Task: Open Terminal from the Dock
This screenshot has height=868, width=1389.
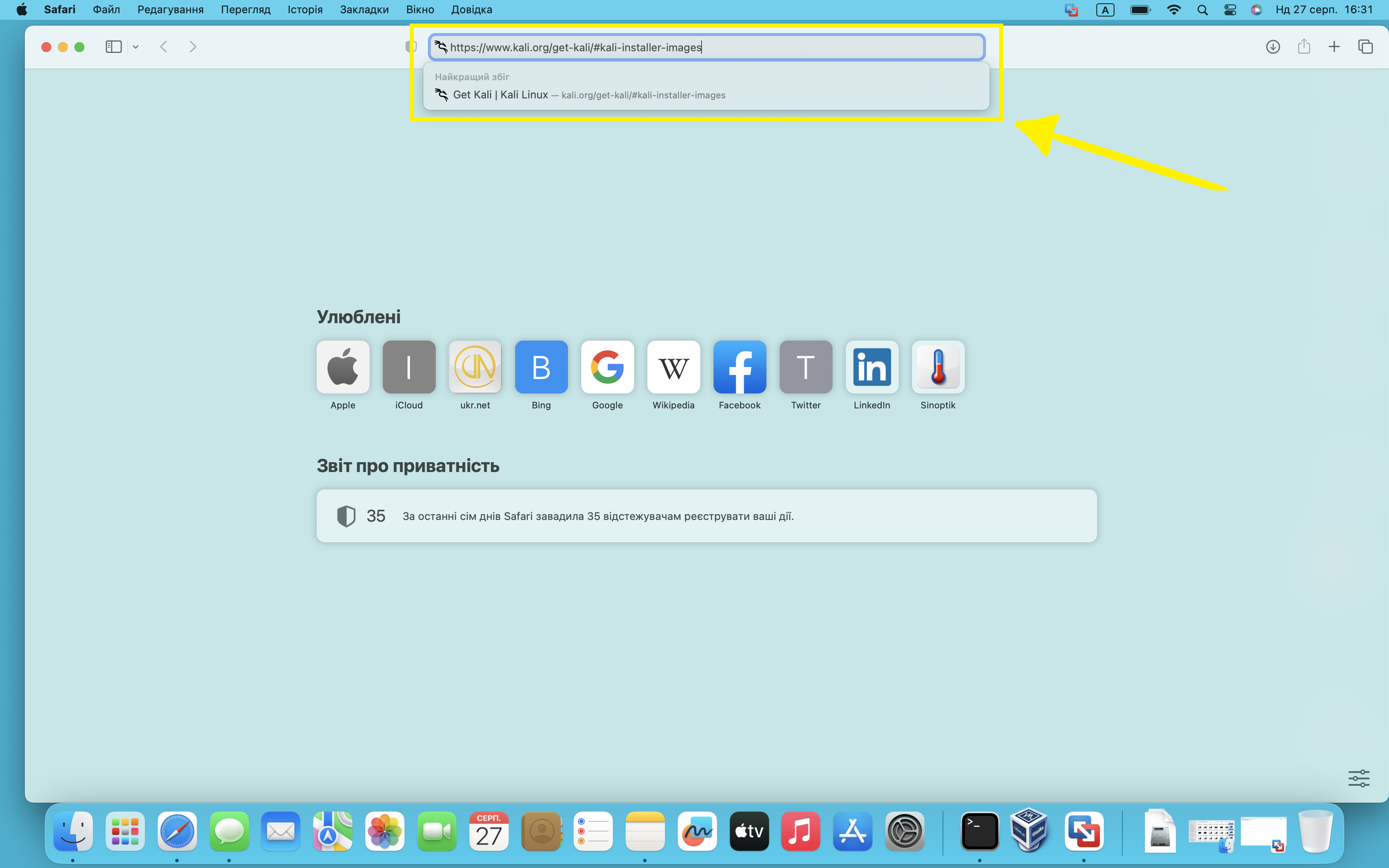Action: pos(979,831)
